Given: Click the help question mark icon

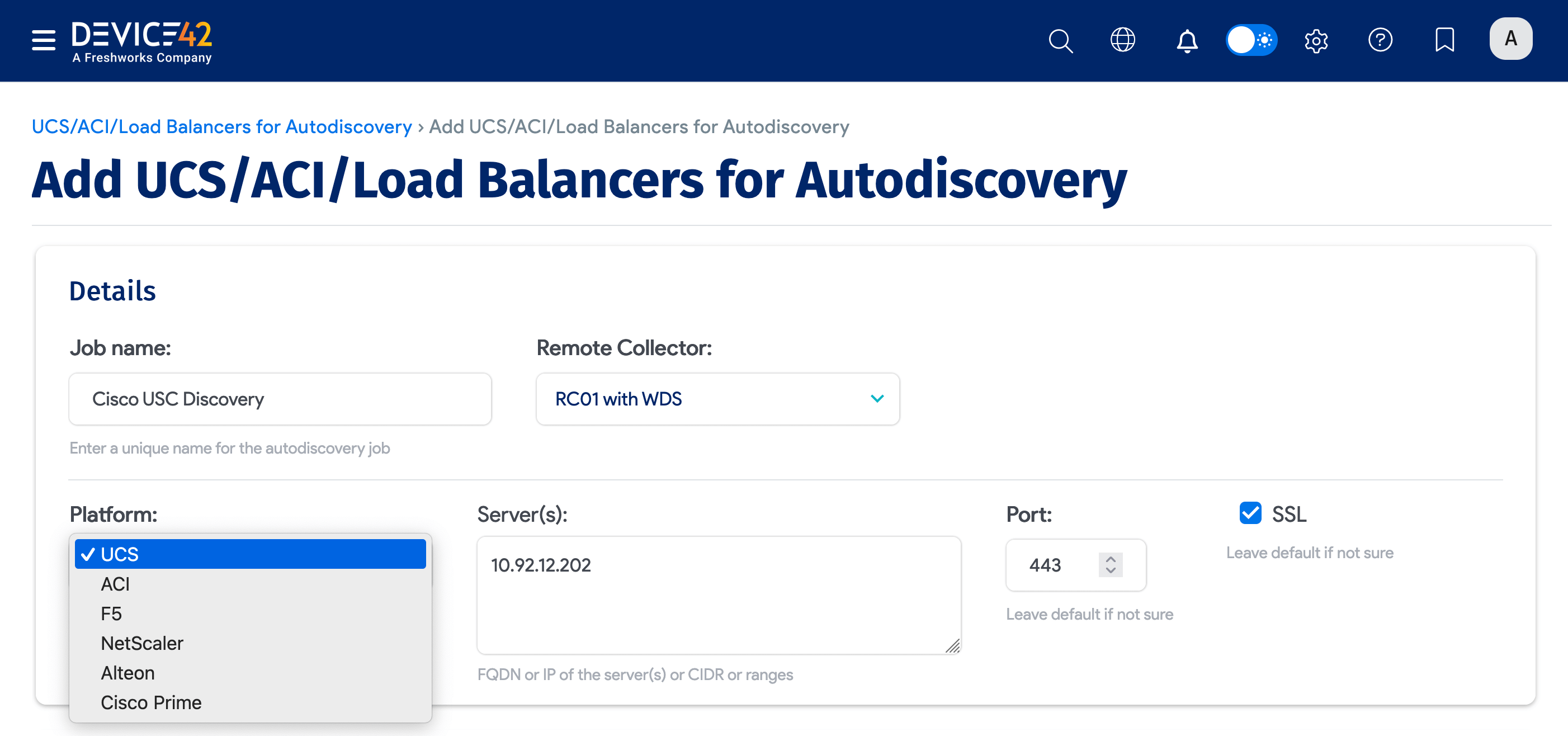Looking at the screenshot, I should pos(1380,40).
